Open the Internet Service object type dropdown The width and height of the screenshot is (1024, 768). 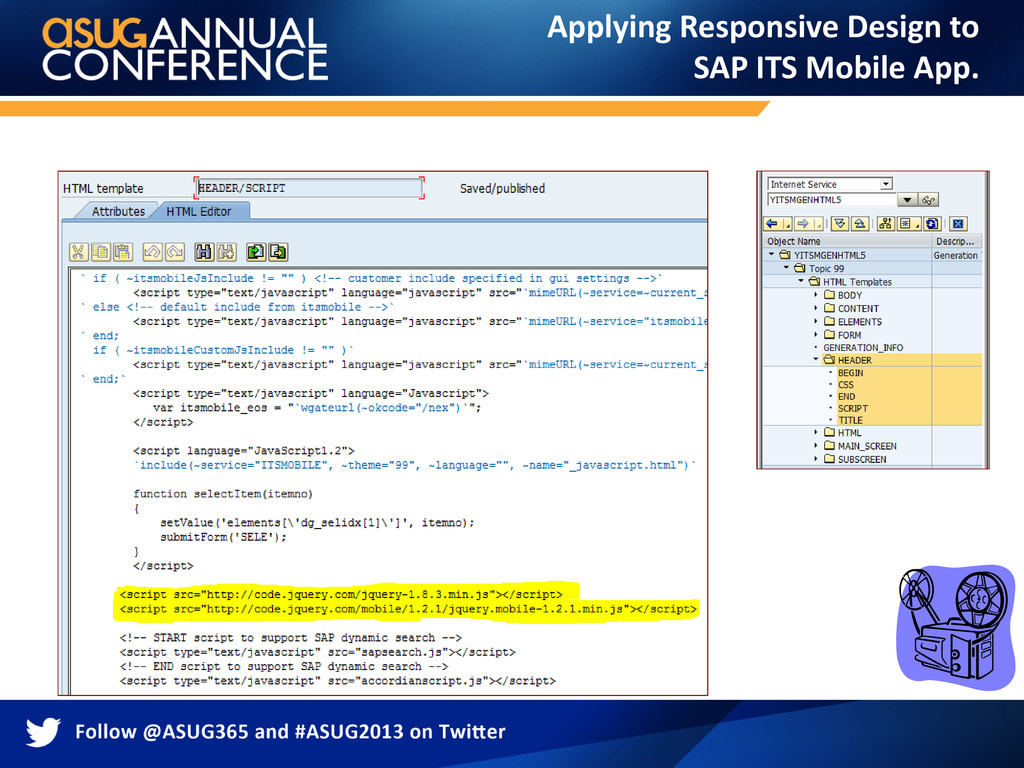[886, 184]
